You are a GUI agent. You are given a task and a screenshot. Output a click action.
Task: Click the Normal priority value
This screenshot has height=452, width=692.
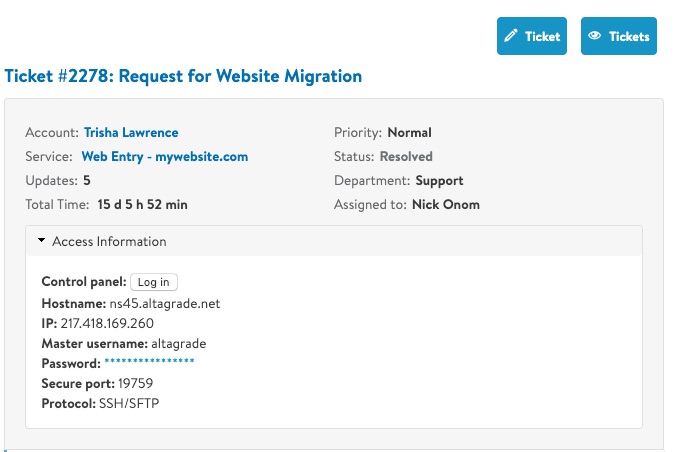pos(409,132)
